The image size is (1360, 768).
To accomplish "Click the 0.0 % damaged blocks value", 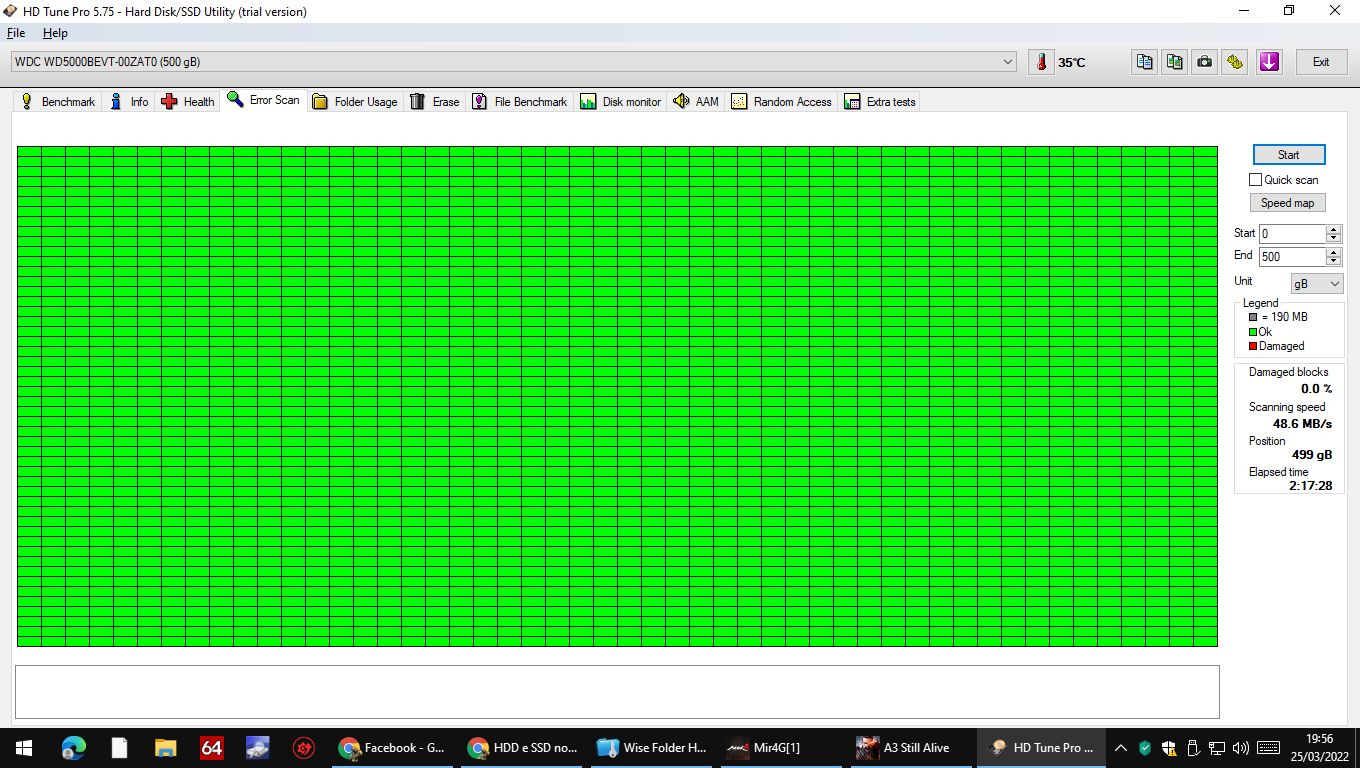I will (1316, 389).
